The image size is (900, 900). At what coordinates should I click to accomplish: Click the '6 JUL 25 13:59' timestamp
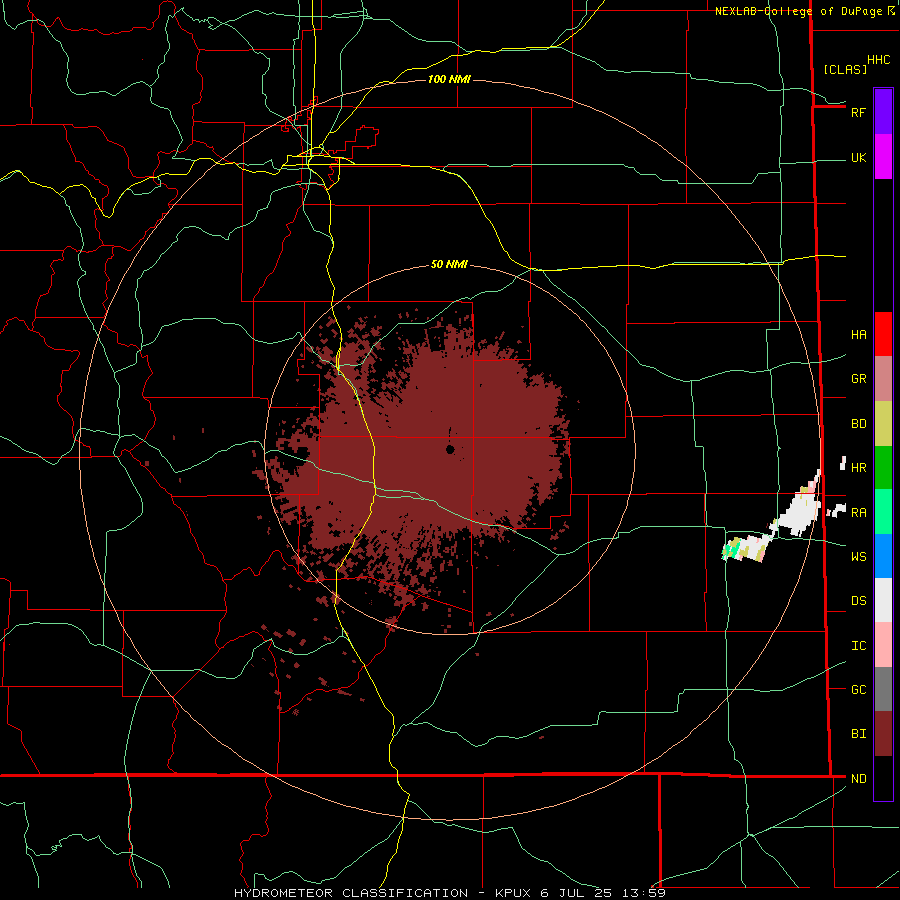point(603,893)
